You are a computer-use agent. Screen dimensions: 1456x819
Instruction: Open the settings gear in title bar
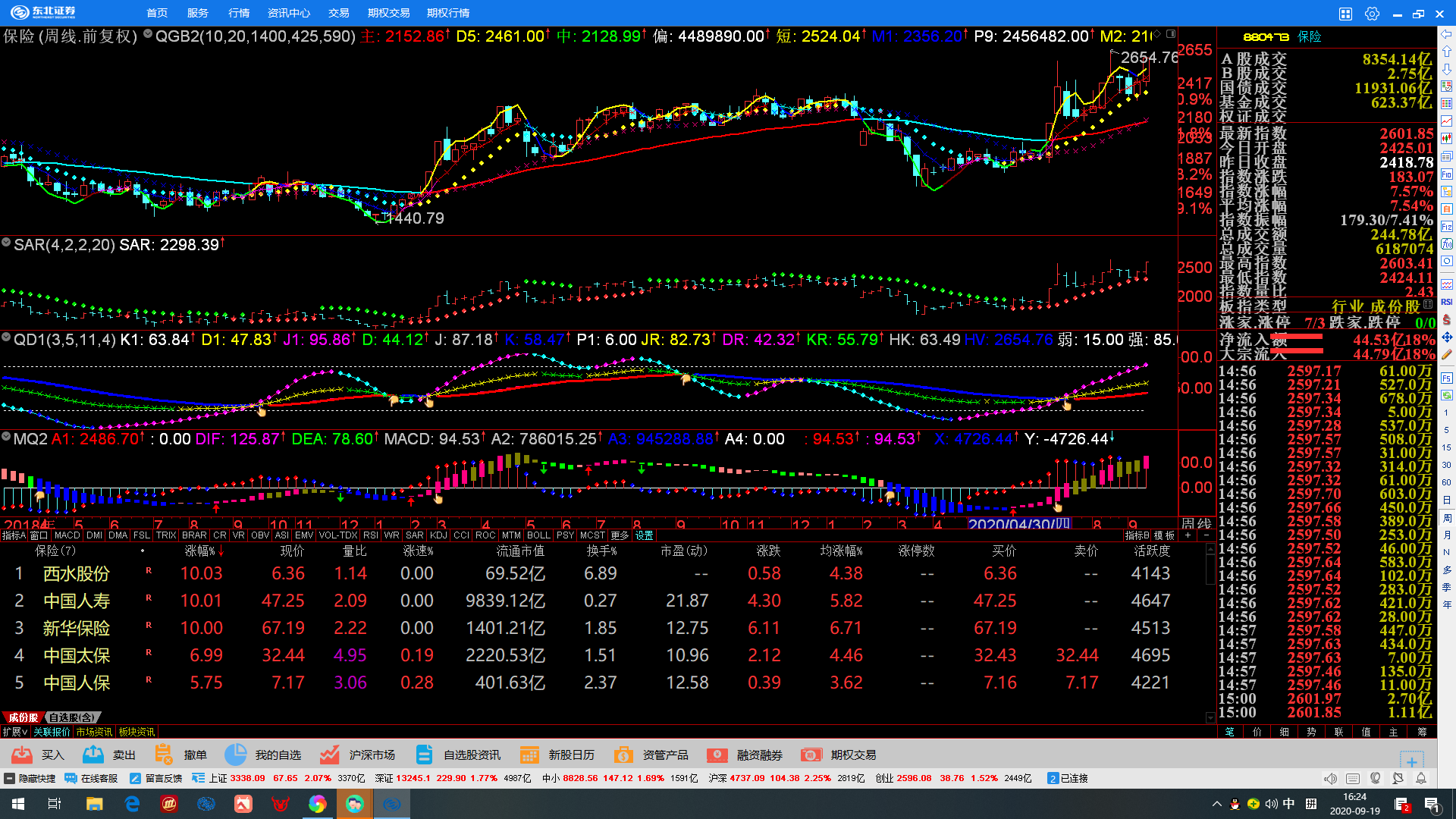point(1372,14)
